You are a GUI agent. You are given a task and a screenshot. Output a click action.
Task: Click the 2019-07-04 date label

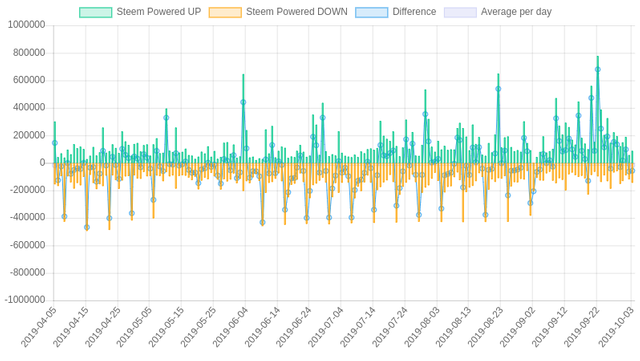[326, 327]
